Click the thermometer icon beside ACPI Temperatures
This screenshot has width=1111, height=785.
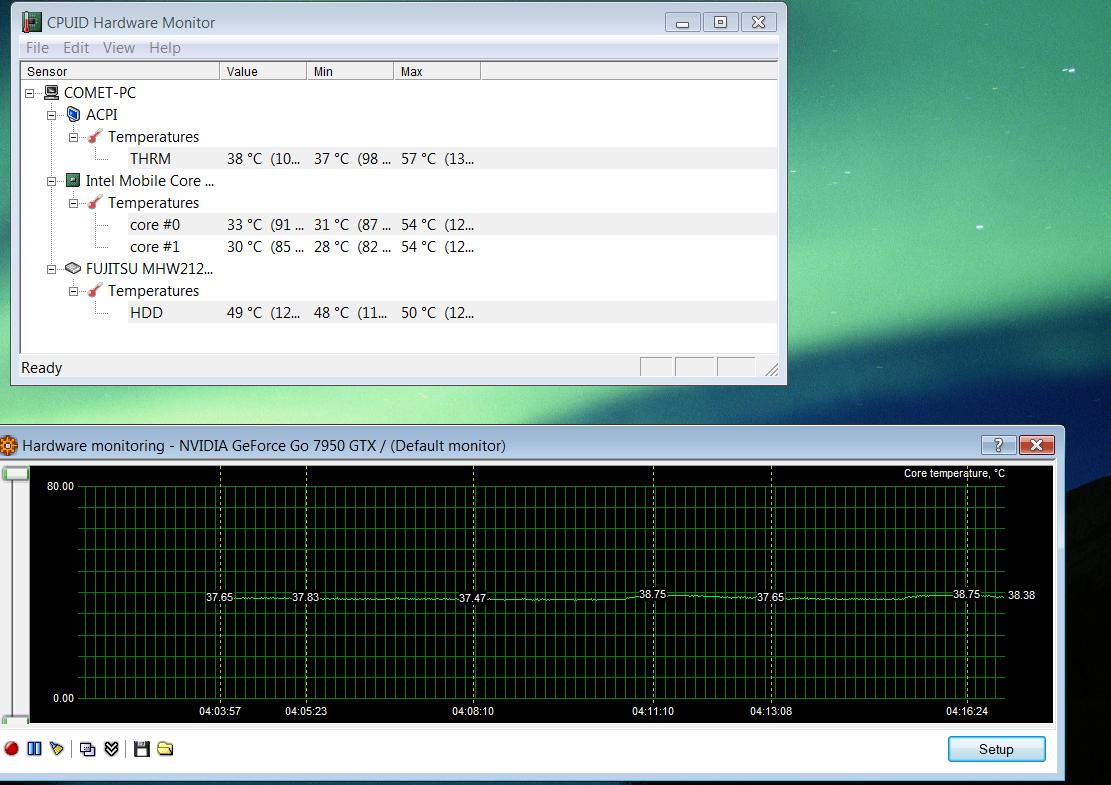coord(95,136)
